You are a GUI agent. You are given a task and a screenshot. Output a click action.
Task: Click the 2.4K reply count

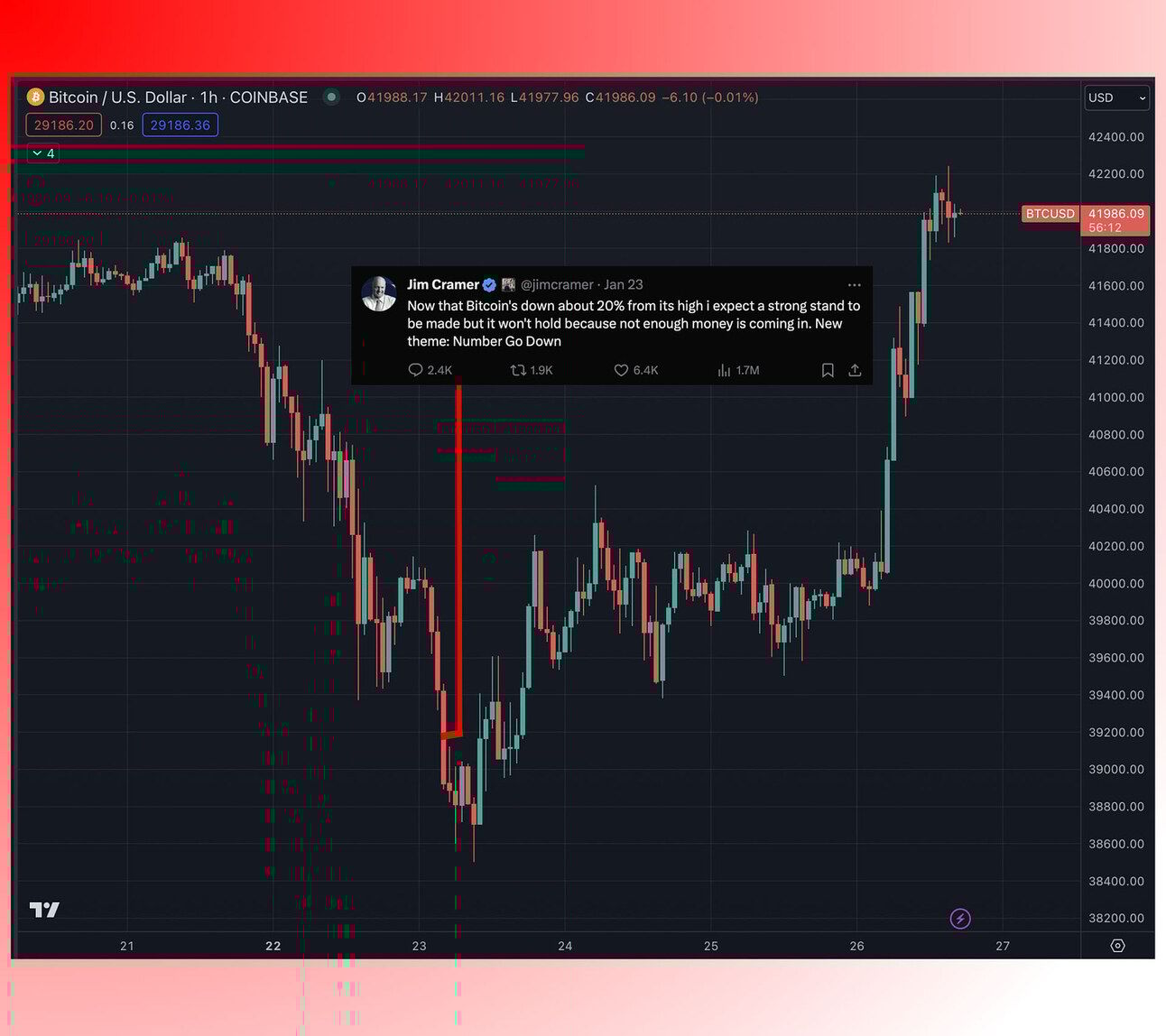tap(440, 370)
